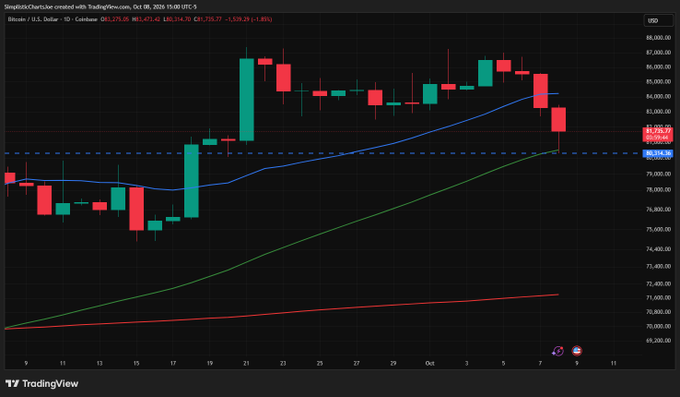Click the 5 date label after Oct
Image resolution: width=680 pixels, height=397 pixels.
503,363
